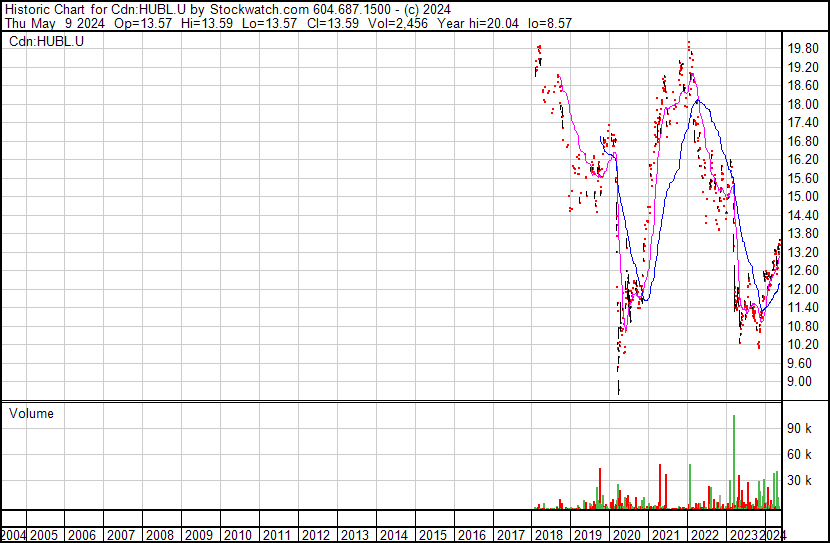Screen dimensions: 830x543
Task: Click the 2012 year marker on axis
Action: pyautogui.click(x=316, y=535)
